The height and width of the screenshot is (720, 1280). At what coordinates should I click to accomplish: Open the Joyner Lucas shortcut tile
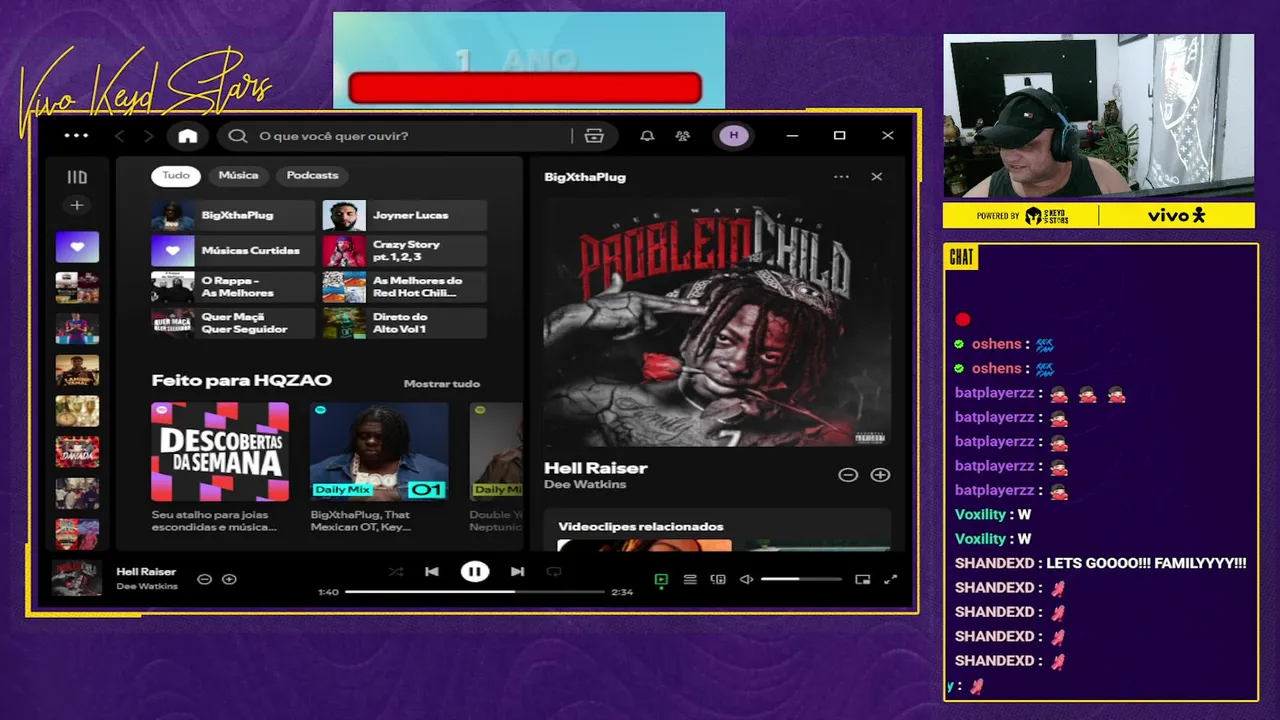(x=404, y=215)
